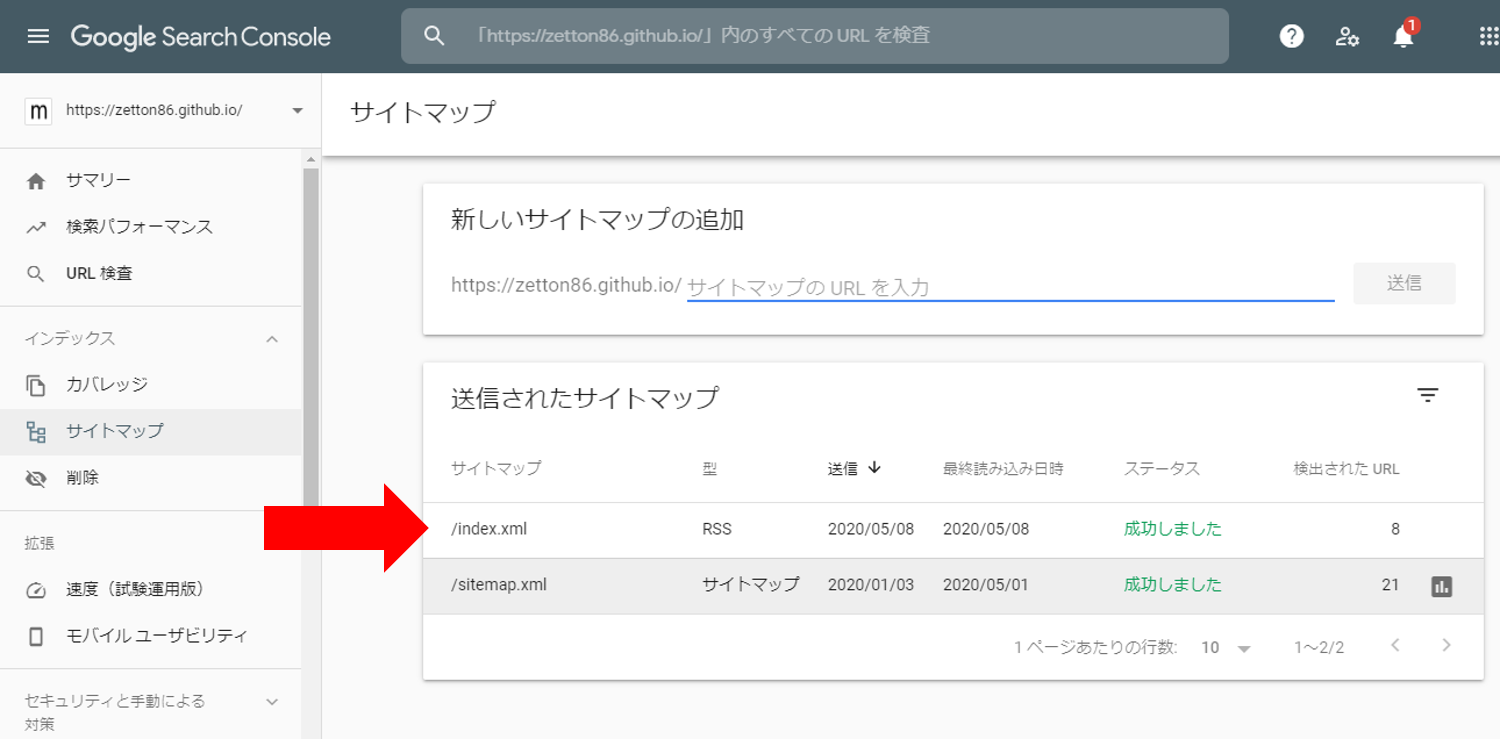This screenshot has height=739, width=1500.
Task: Click detected URL count 8
Action: pyautogui.click(x=1395, y=529)
